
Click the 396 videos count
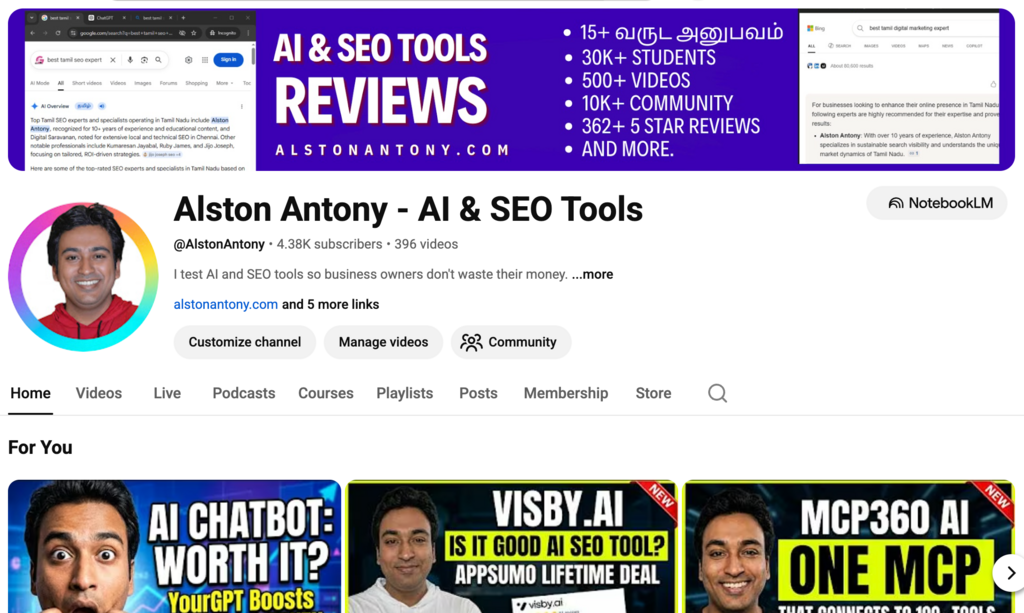(x=426, y=244)
